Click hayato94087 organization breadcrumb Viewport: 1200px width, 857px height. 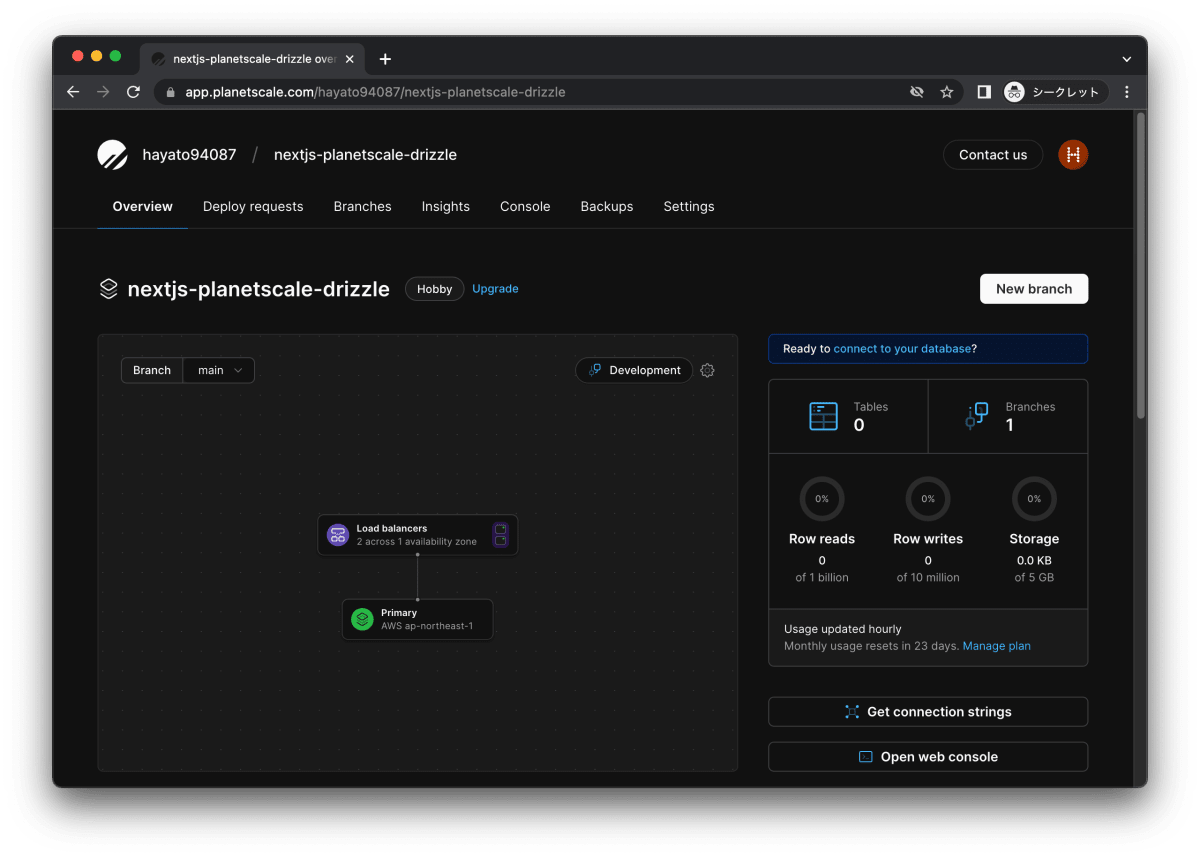(x=189, y=155)
